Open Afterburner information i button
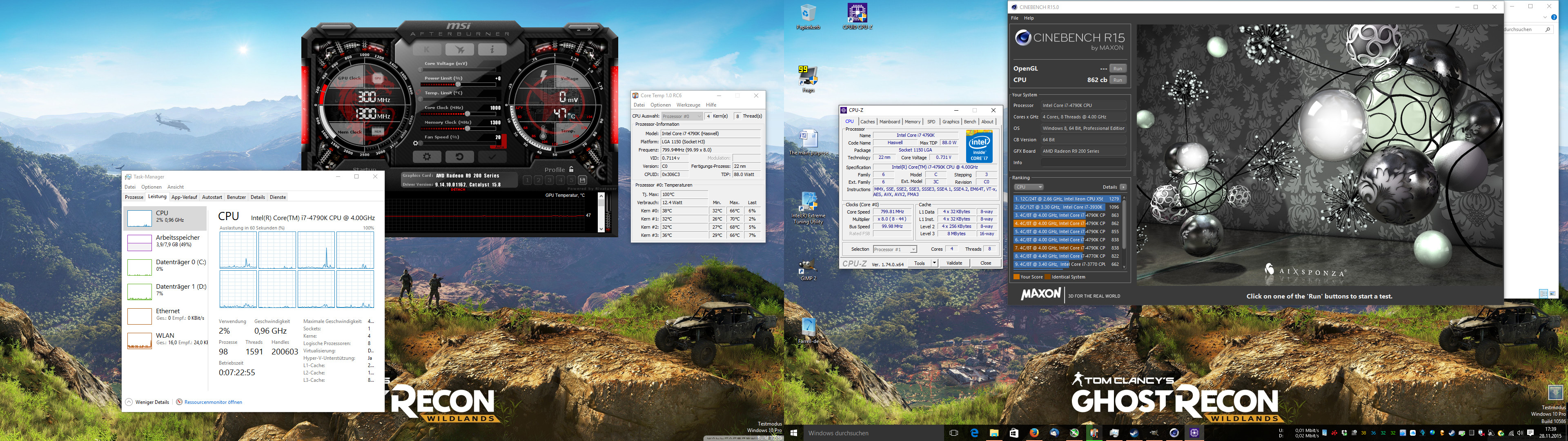The width and height of the screenshot is (1568, 441). coord(492,49)
